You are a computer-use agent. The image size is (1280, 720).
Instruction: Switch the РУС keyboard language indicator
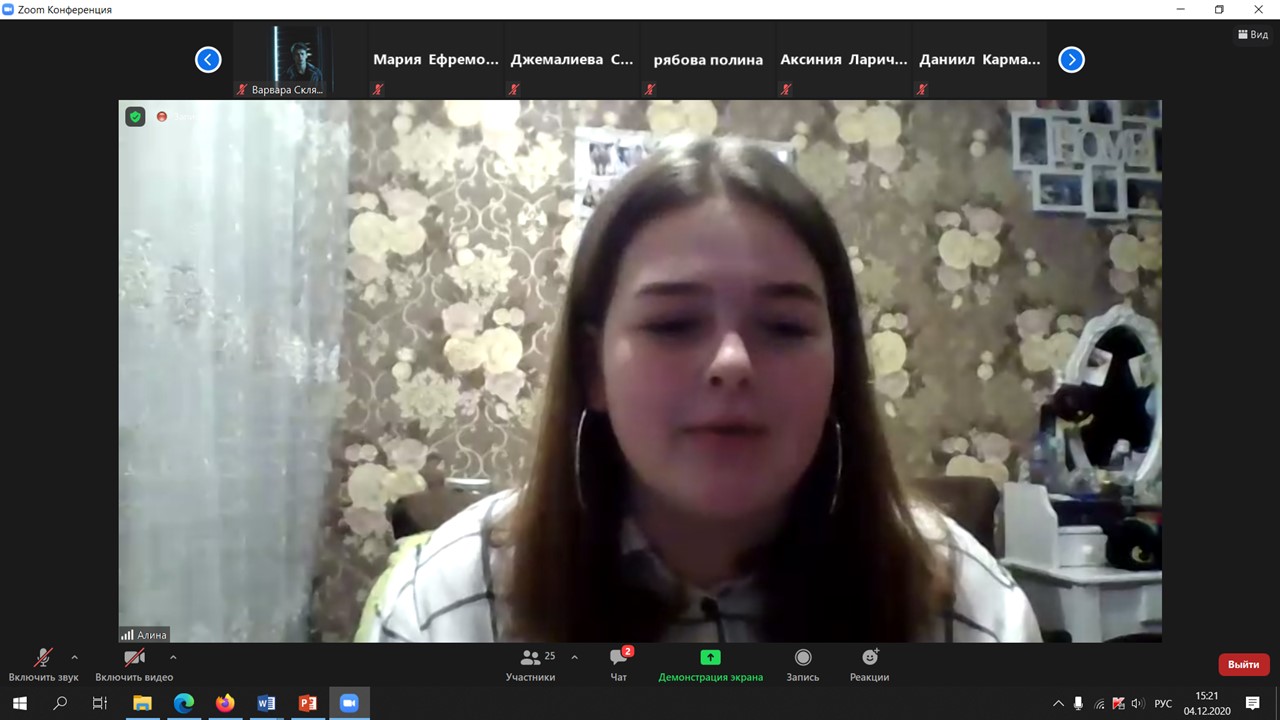tap(1163, 704)
